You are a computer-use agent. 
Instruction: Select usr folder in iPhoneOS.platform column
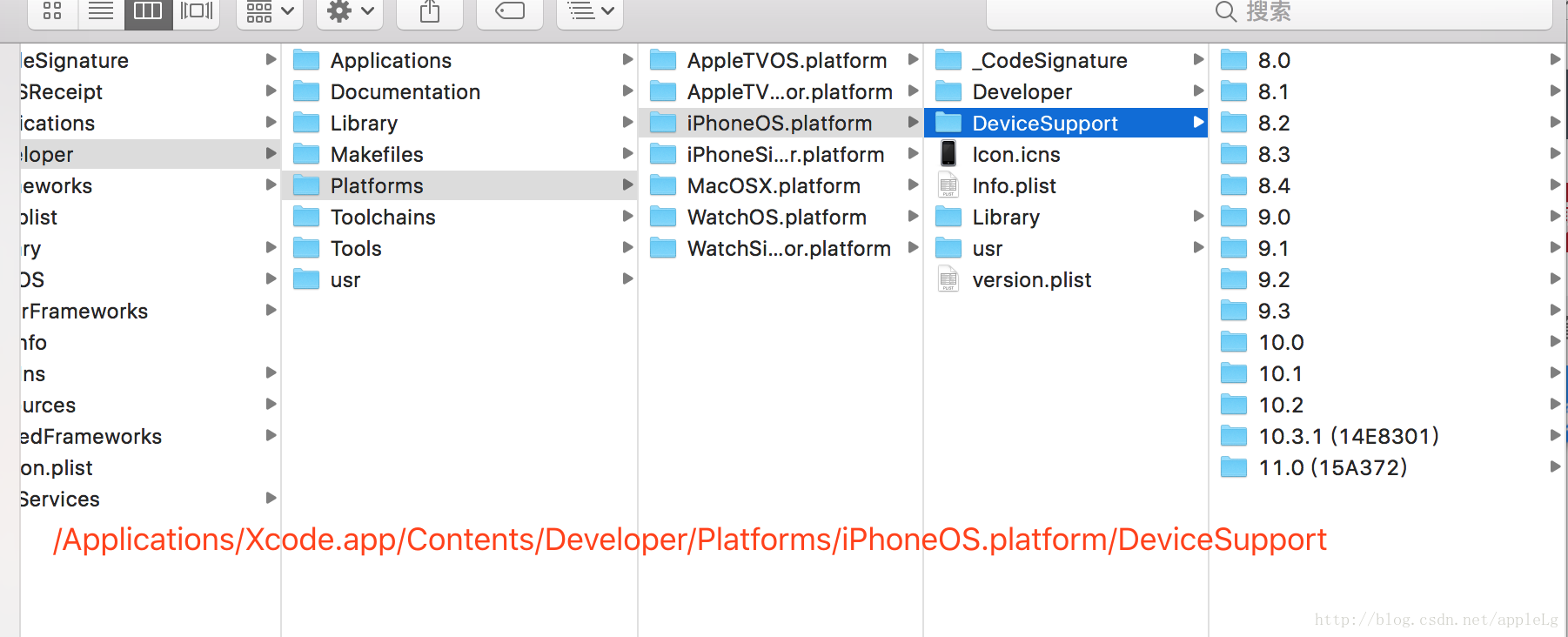(1066, 248)
